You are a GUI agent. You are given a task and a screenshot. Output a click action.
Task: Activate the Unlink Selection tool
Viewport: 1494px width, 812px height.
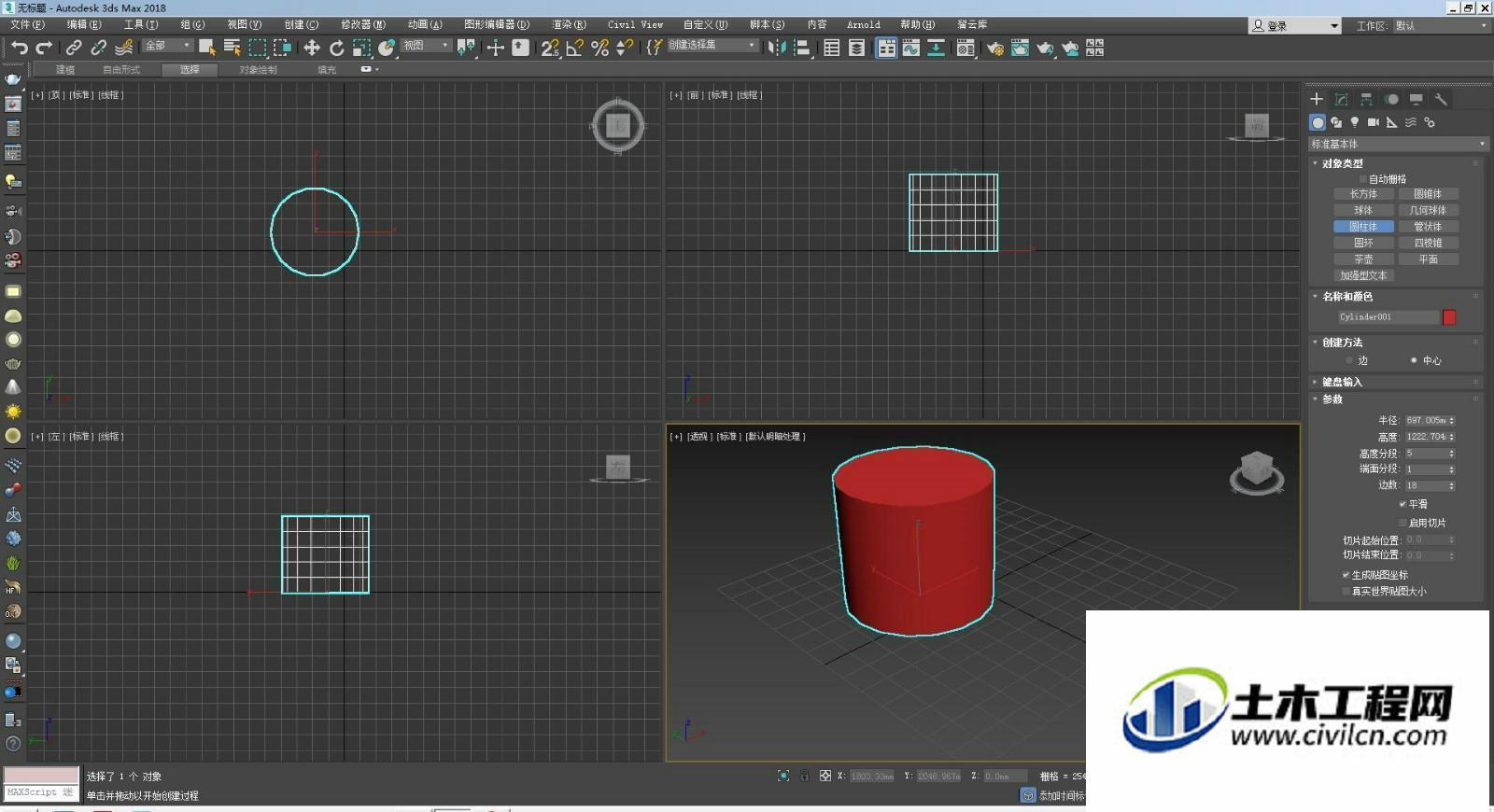(98, 48)
